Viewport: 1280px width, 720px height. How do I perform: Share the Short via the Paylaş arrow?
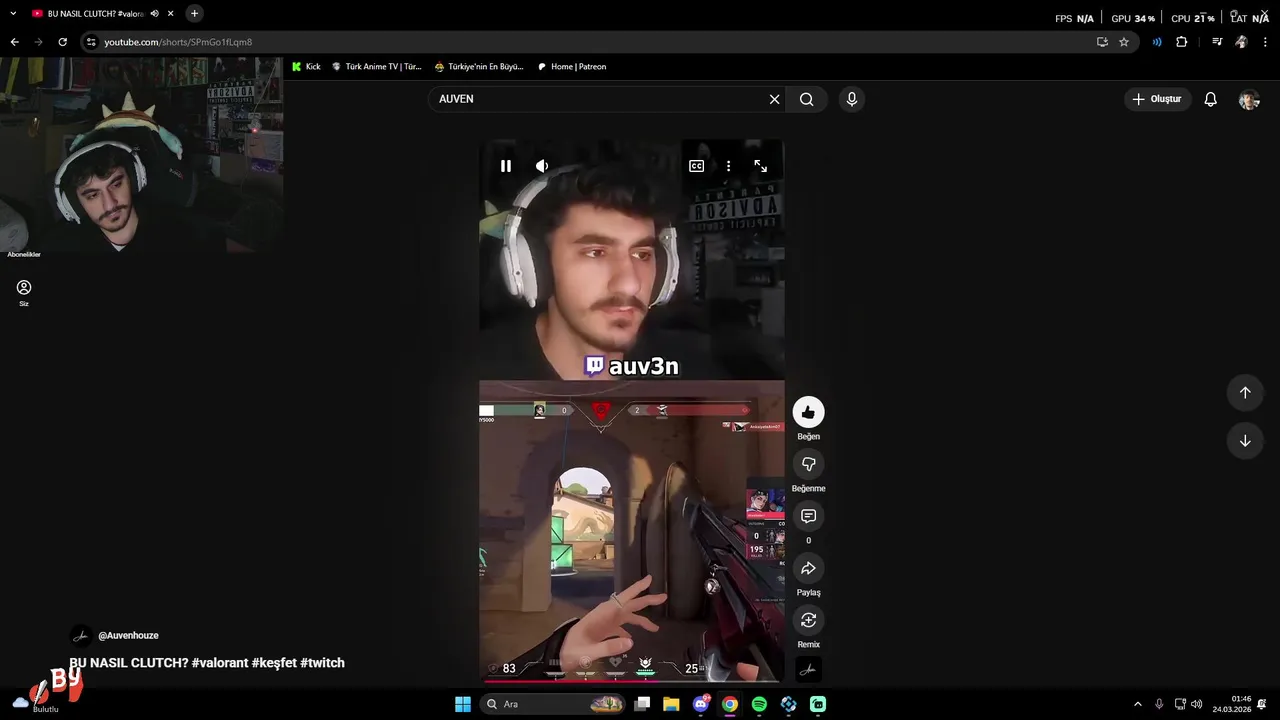808,568
